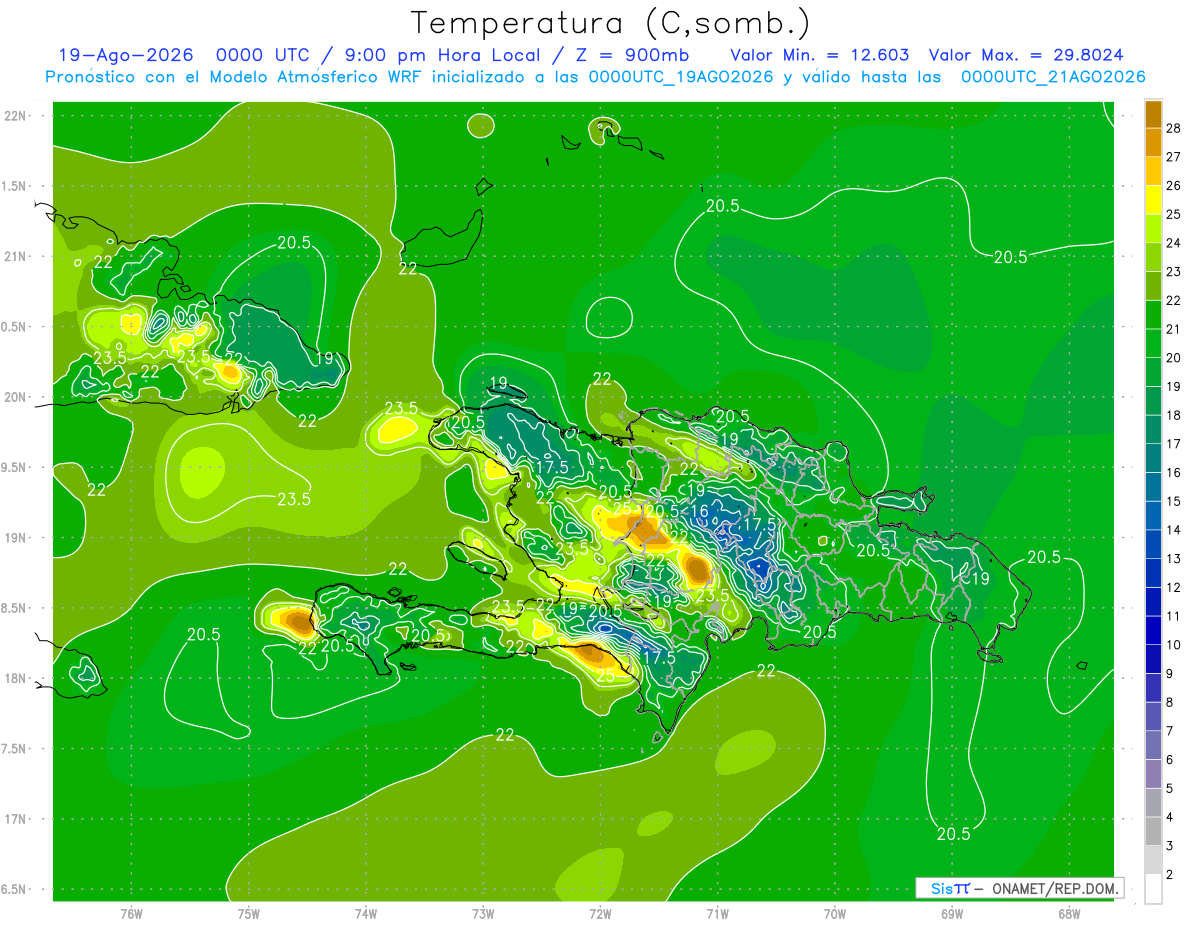This screenshot has height=927, width=1200.
Task: Click the 75W longitude axis label
Action: point(249,914)
